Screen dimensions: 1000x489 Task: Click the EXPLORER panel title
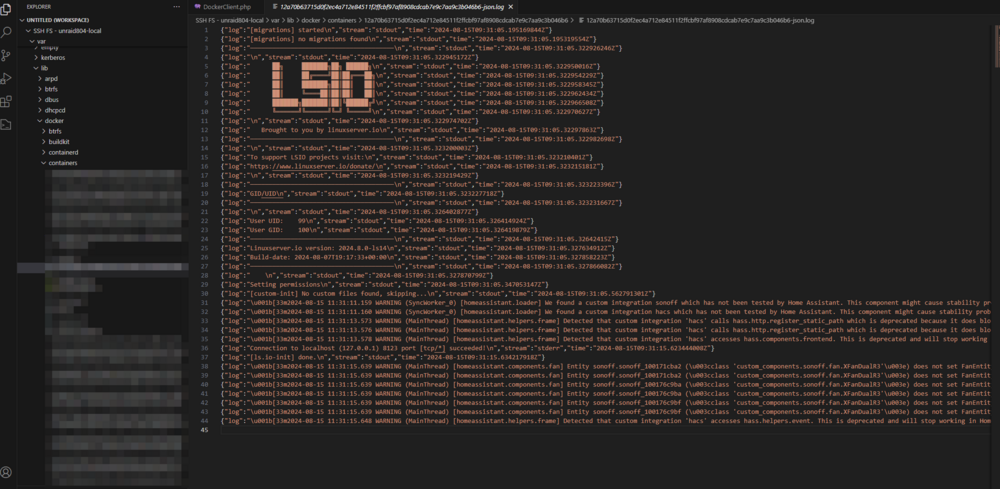(39, 6)
